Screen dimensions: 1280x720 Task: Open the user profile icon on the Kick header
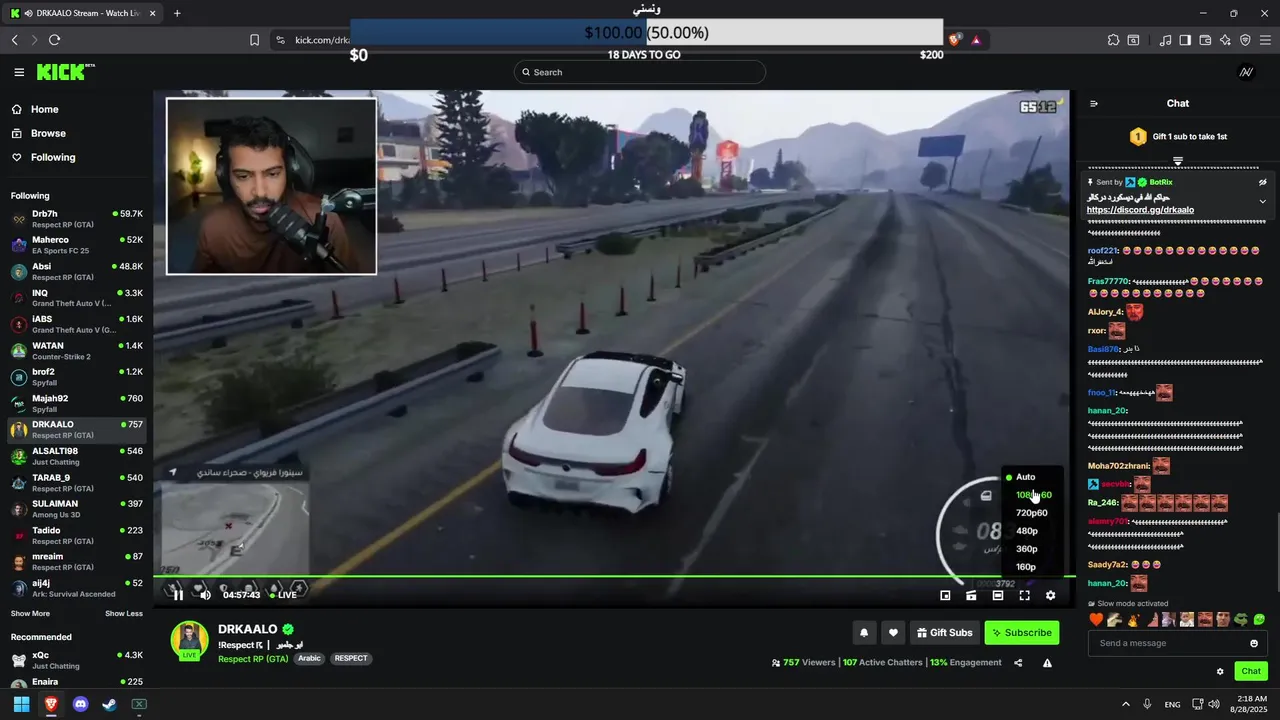(1246, 72)
